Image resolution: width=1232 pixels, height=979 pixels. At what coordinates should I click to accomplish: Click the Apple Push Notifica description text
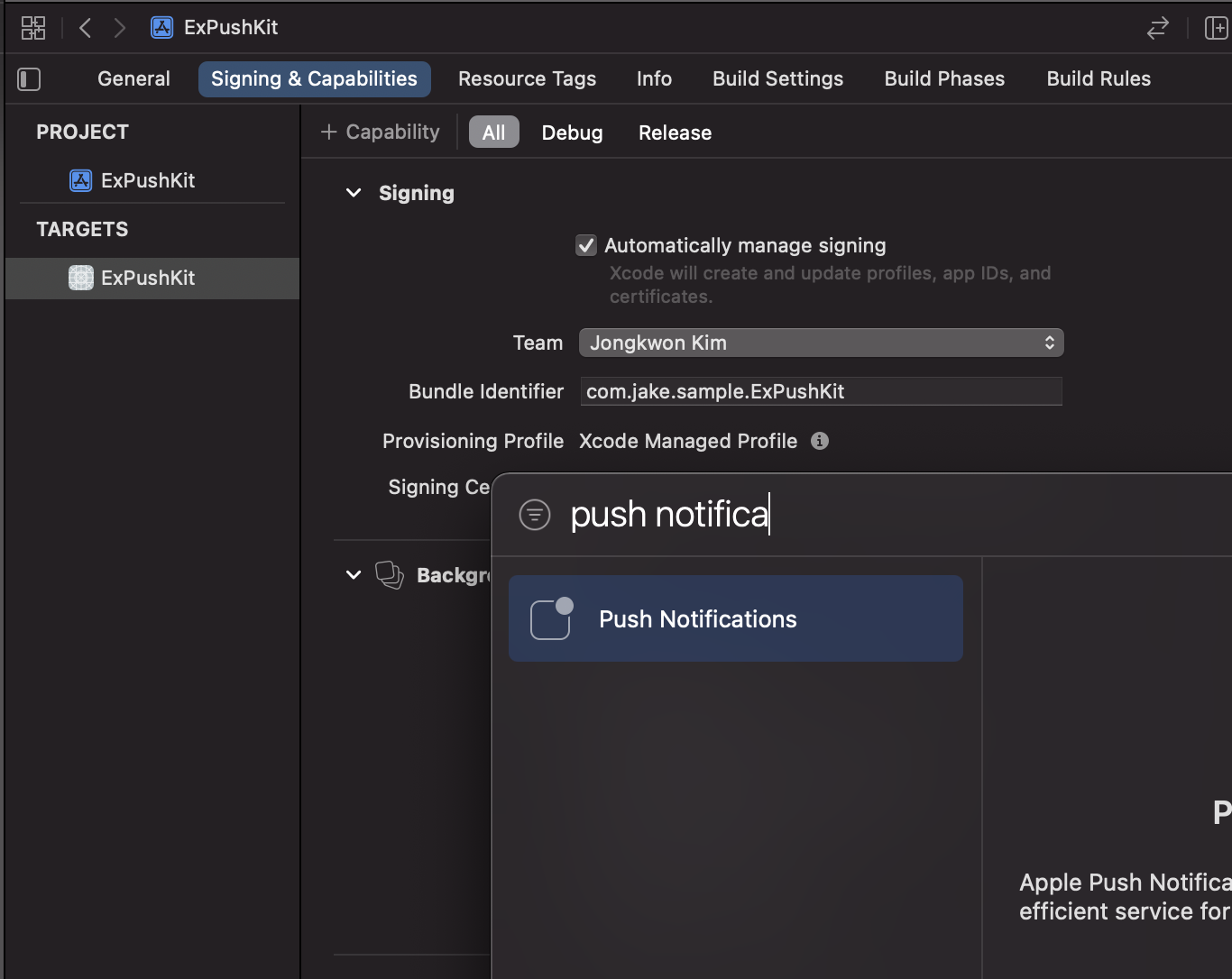pos(1126,896)
